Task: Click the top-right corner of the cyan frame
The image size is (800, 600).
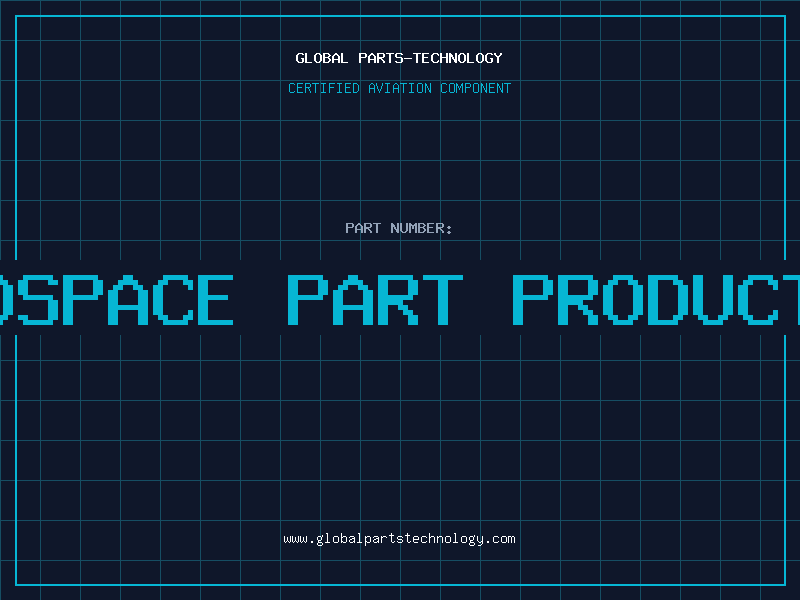Action: point(785,16)
